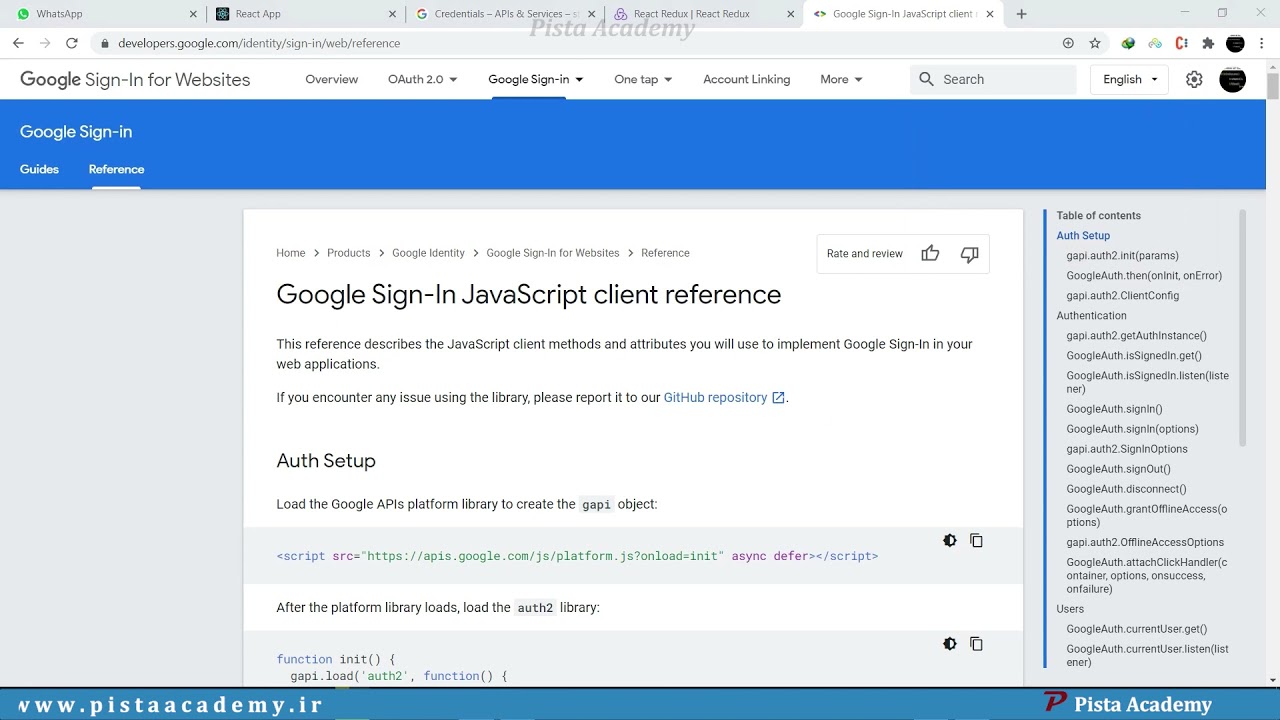Switch to the Credentials APIs & Services tab
This screenshot has height=720, width=1280.
(x=504, y=14)
